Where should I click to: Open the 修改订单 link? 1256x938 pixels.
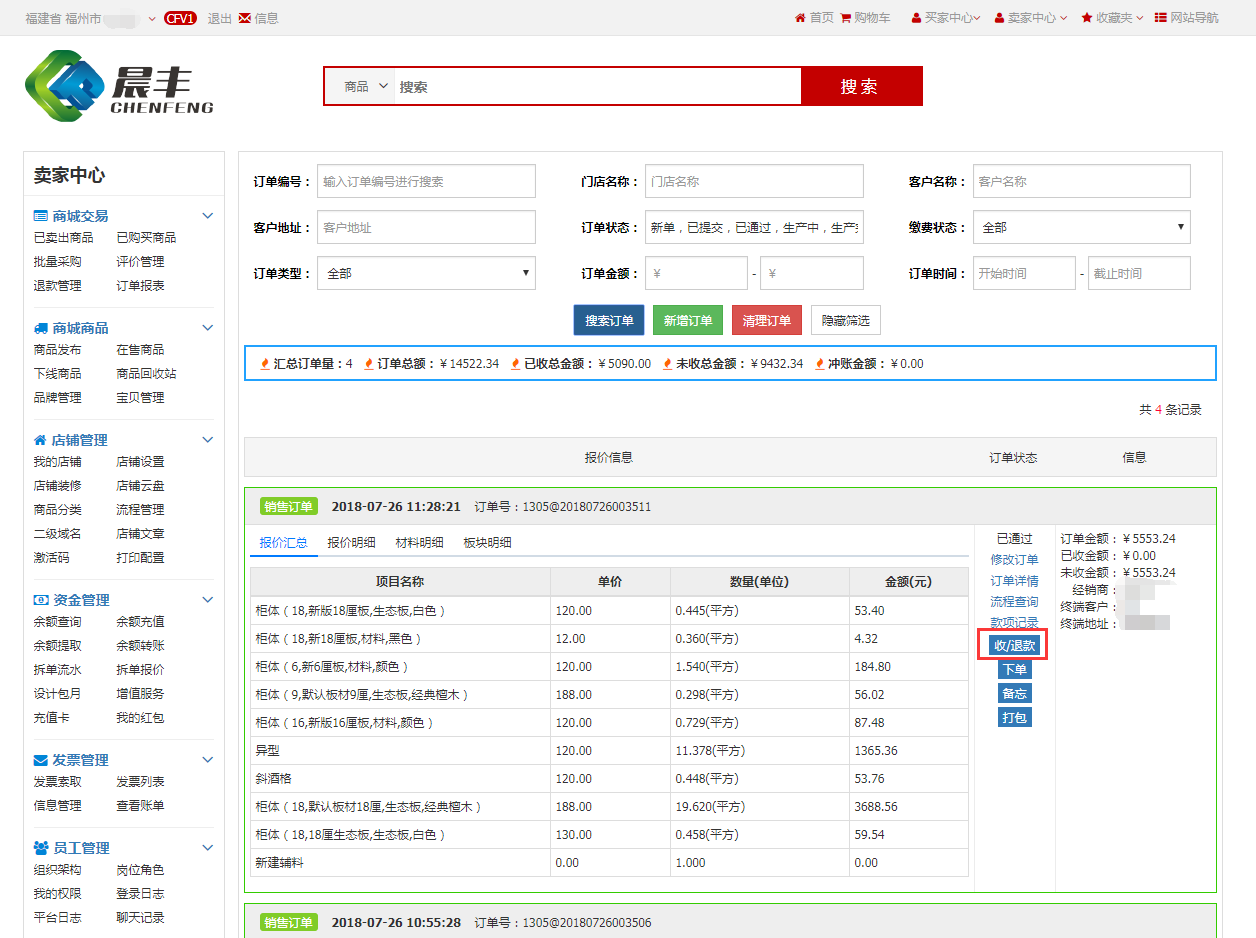tap(1014, 560)
